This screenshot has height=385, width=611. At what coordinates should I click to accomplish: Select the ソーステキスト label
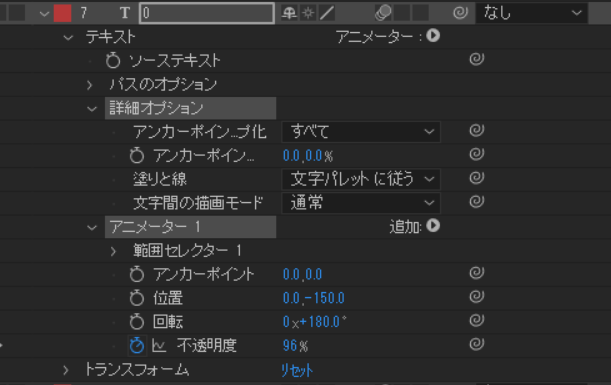[174, 61]
